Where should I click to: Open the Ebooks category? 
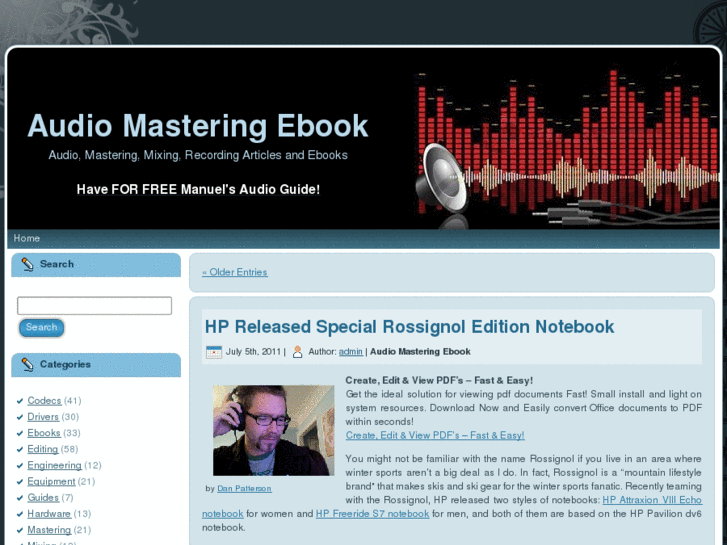tap(44, 433)
